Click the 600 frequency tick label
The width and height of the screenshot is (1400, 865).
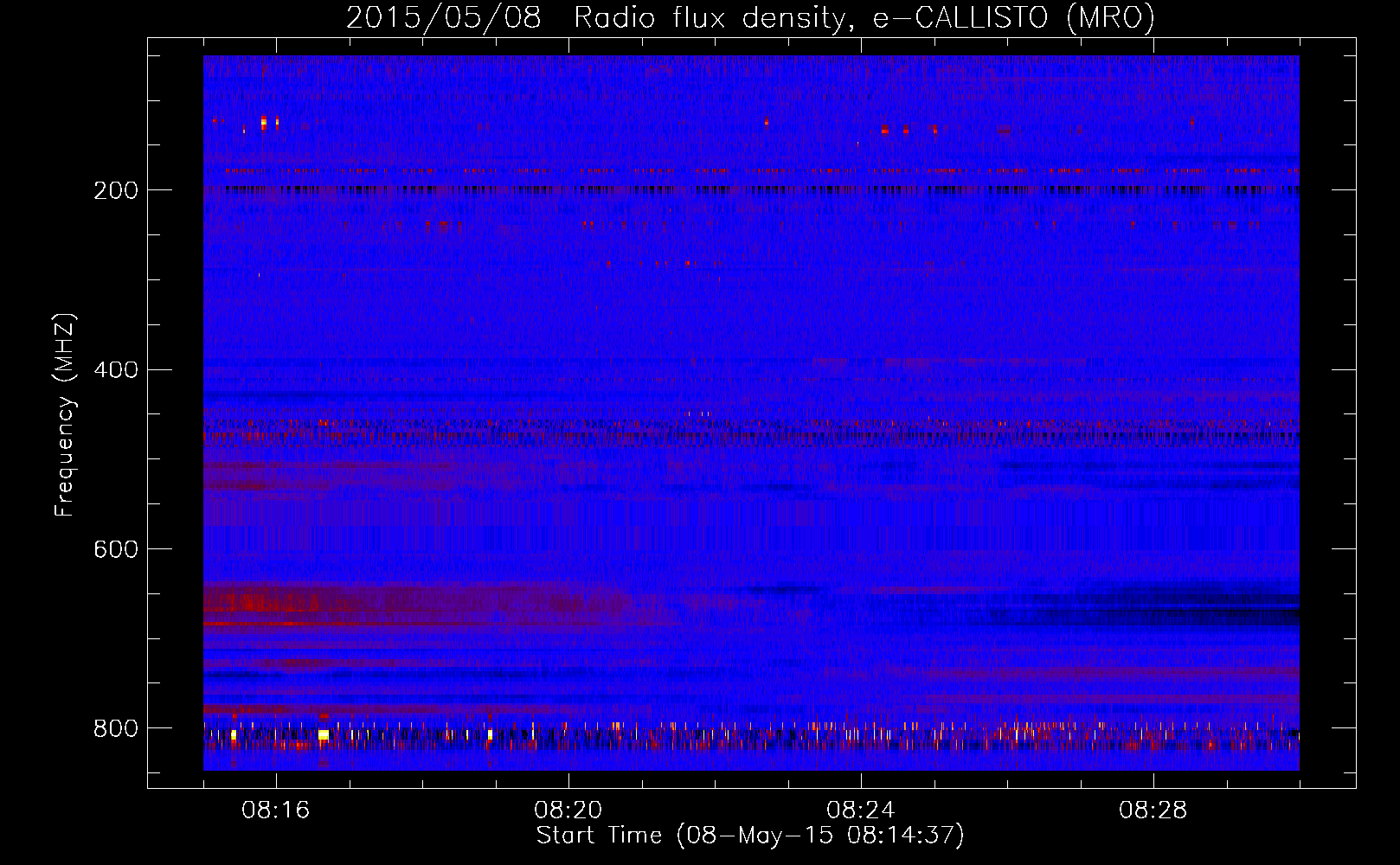click(x=116, y=550)
